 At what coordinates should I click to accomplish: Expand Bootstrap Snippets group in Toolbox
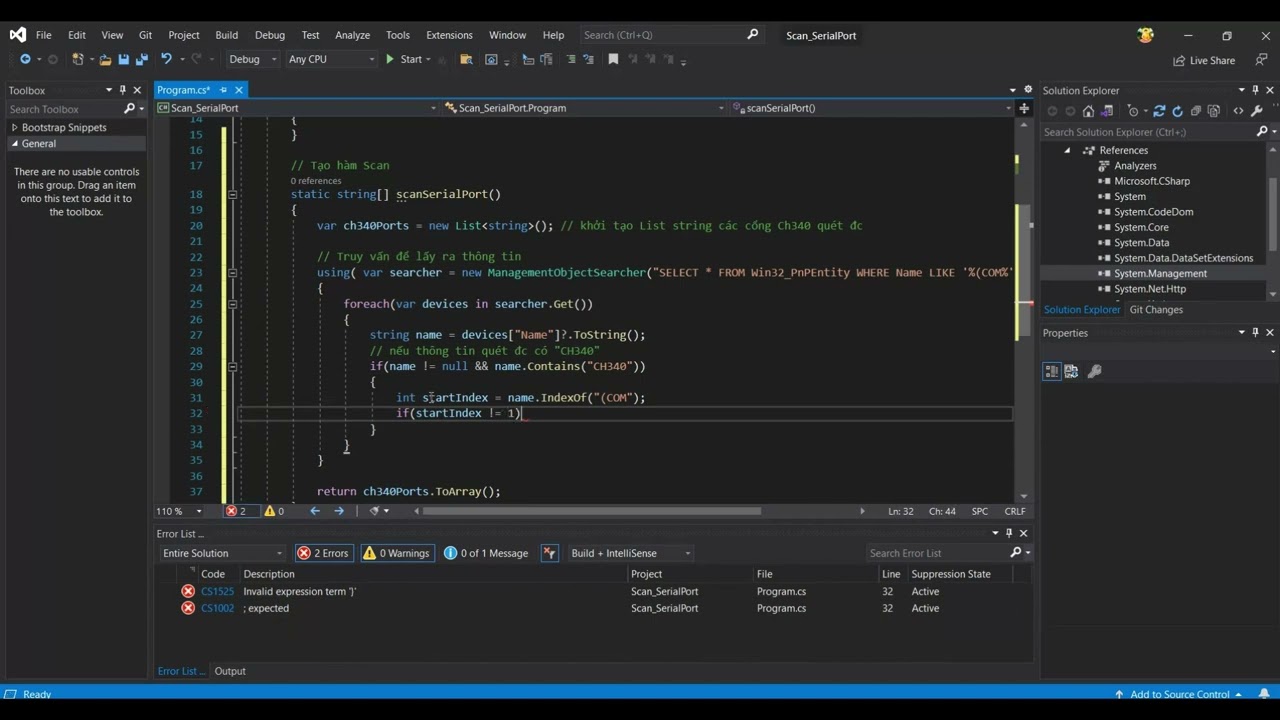click(x=15, y=128)
